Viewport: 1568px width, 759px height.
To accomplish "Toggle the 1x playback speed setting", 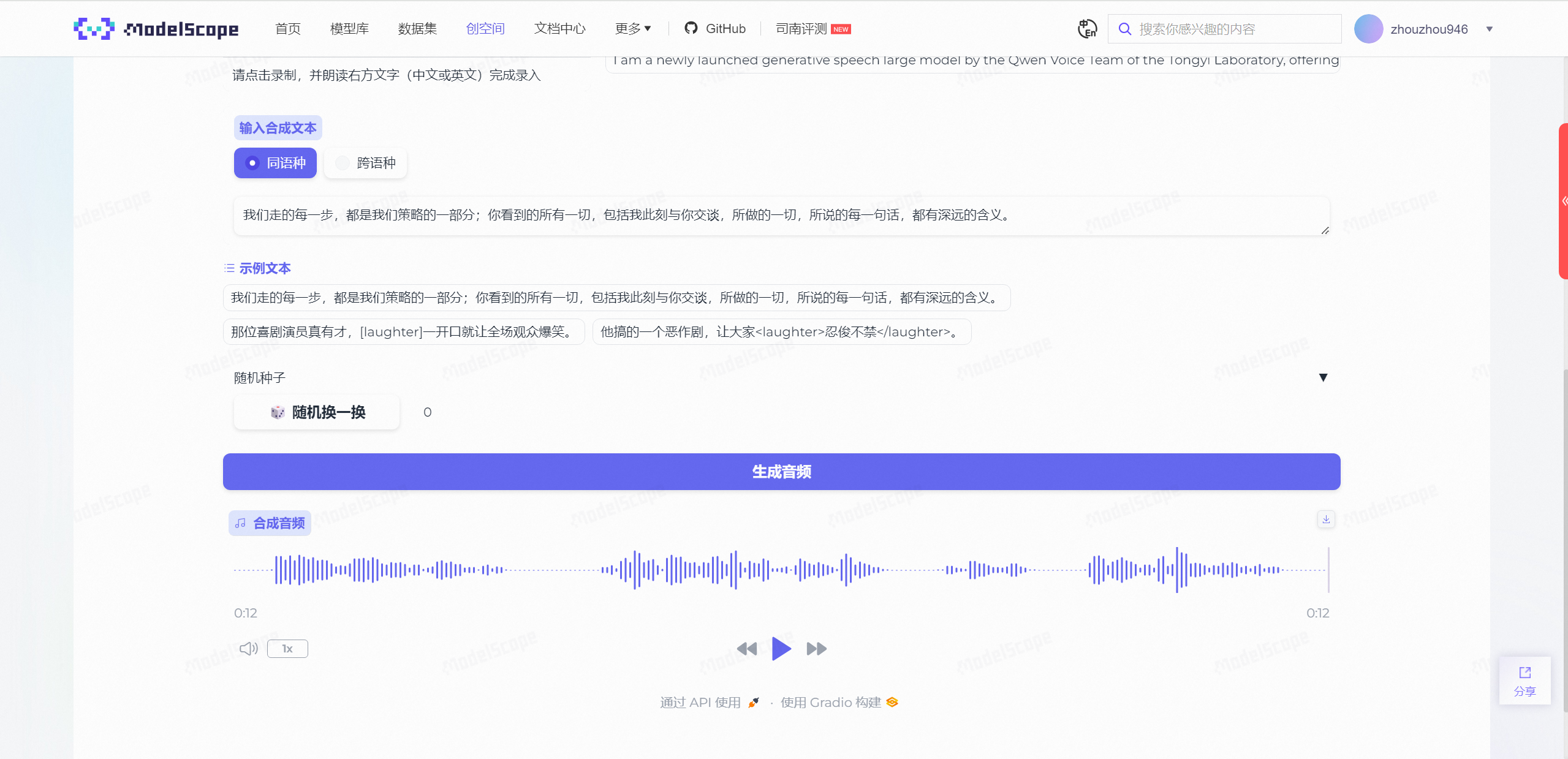I will (287, 648).
